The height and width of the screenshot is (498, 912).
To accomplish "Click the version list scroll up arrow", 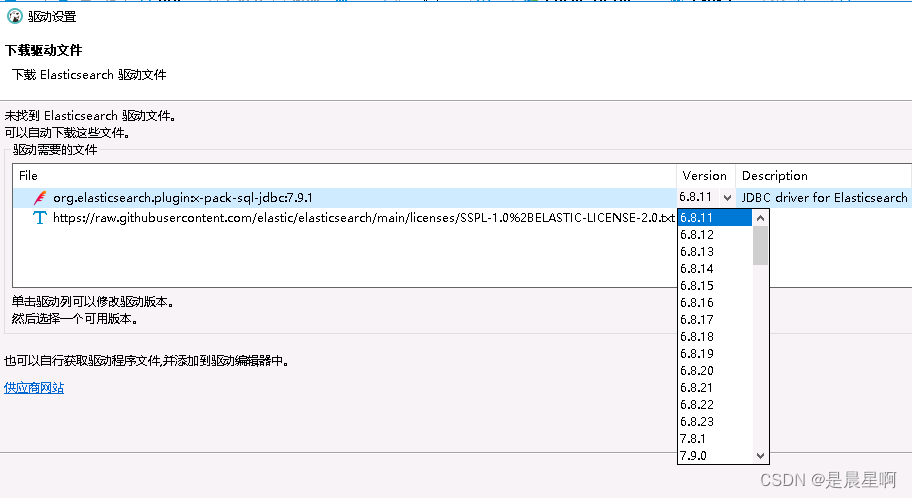I will 760,218.
